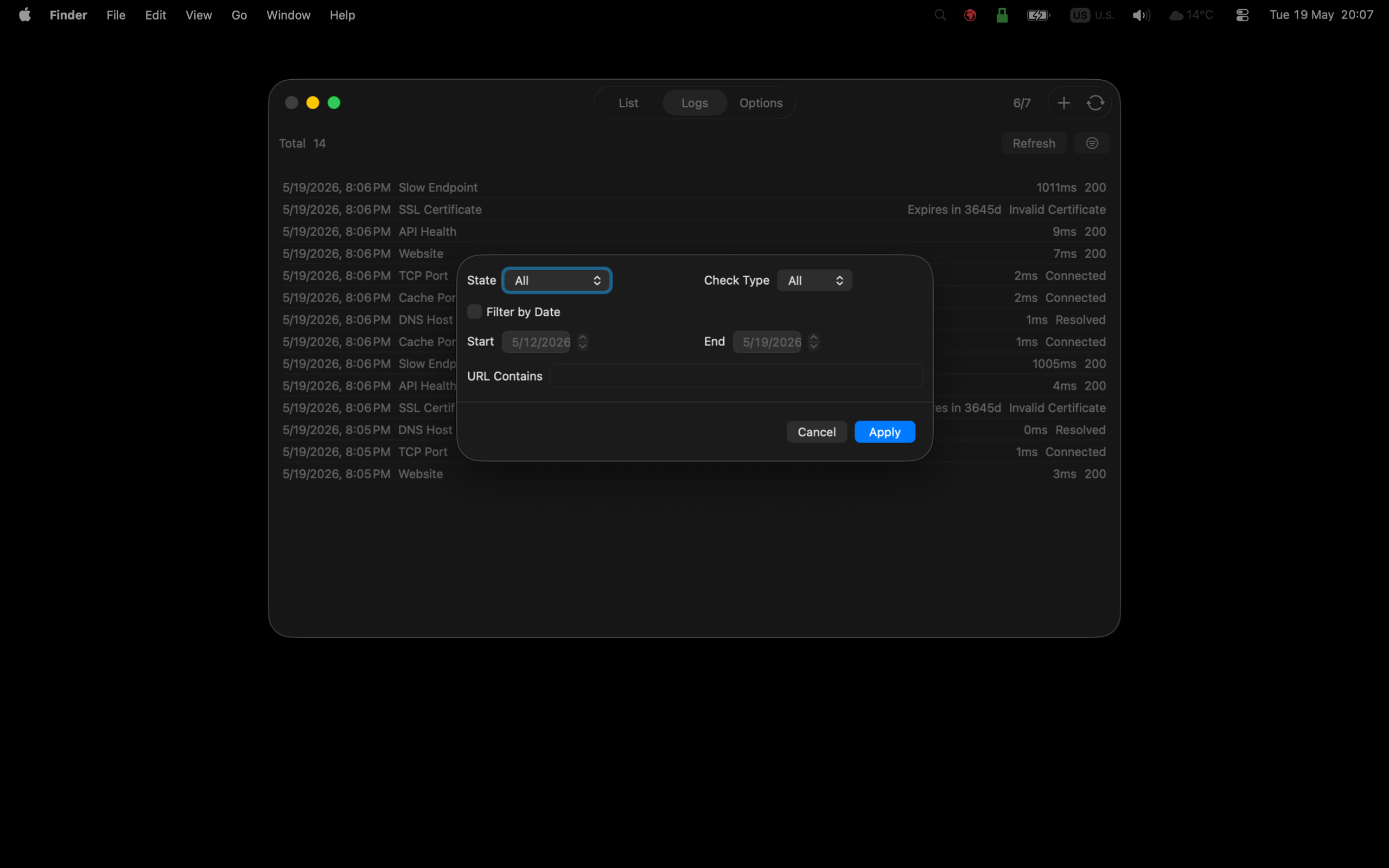The width and height of the screenshot is (1389, 868).
Task: Click the weather 14°C cloud icon
Action: 1191,15
